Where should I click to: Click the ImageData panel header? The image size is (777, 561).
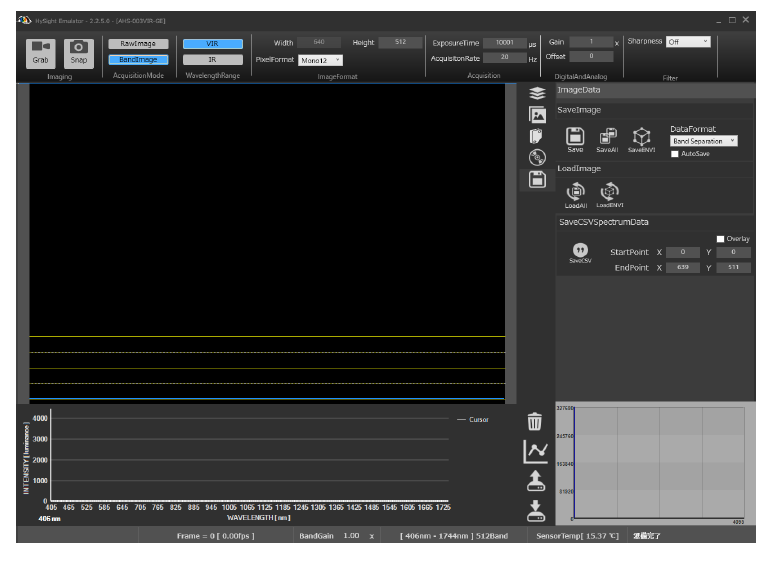coord(655,90)
